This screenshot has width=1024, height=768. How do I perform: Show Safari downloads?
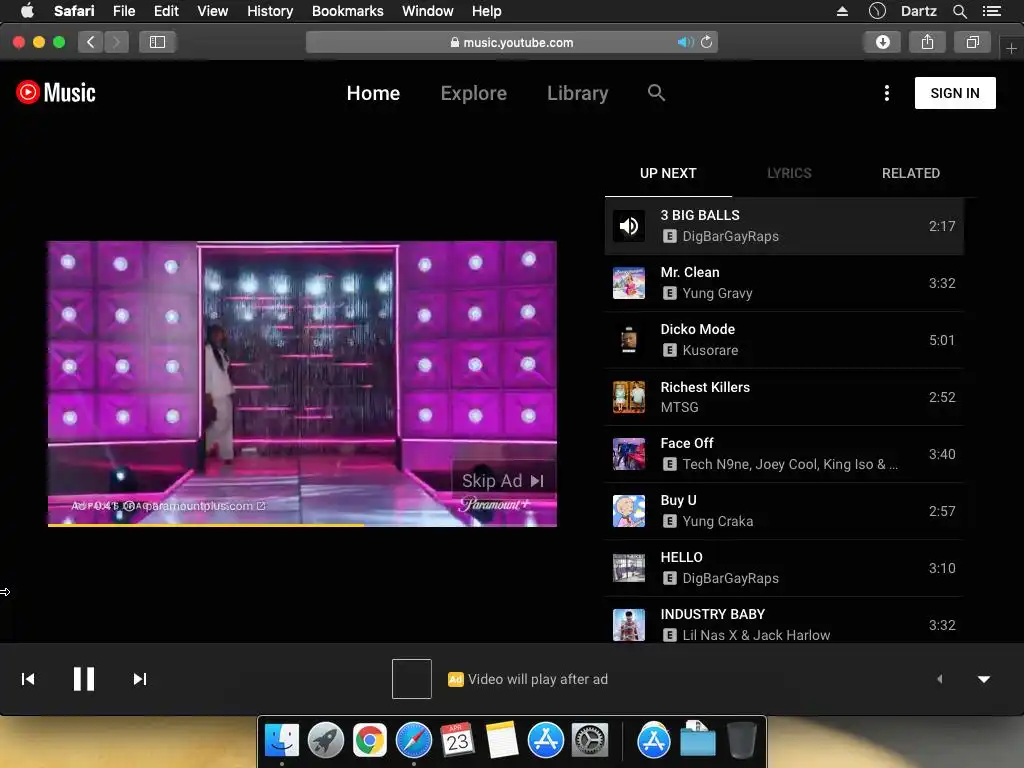(882, 42)
